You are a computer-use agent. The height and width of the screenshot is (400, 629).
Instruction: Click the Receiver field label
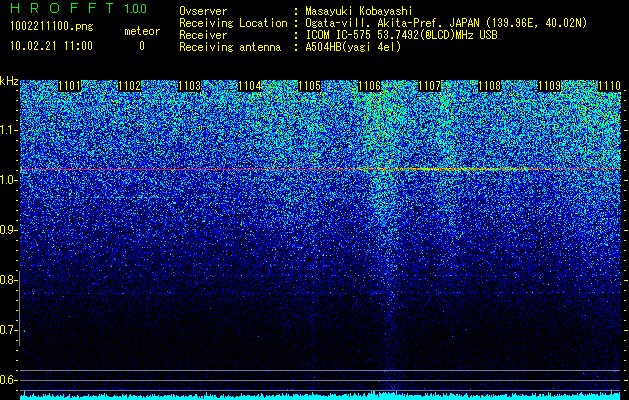click(x=203, y=35)
